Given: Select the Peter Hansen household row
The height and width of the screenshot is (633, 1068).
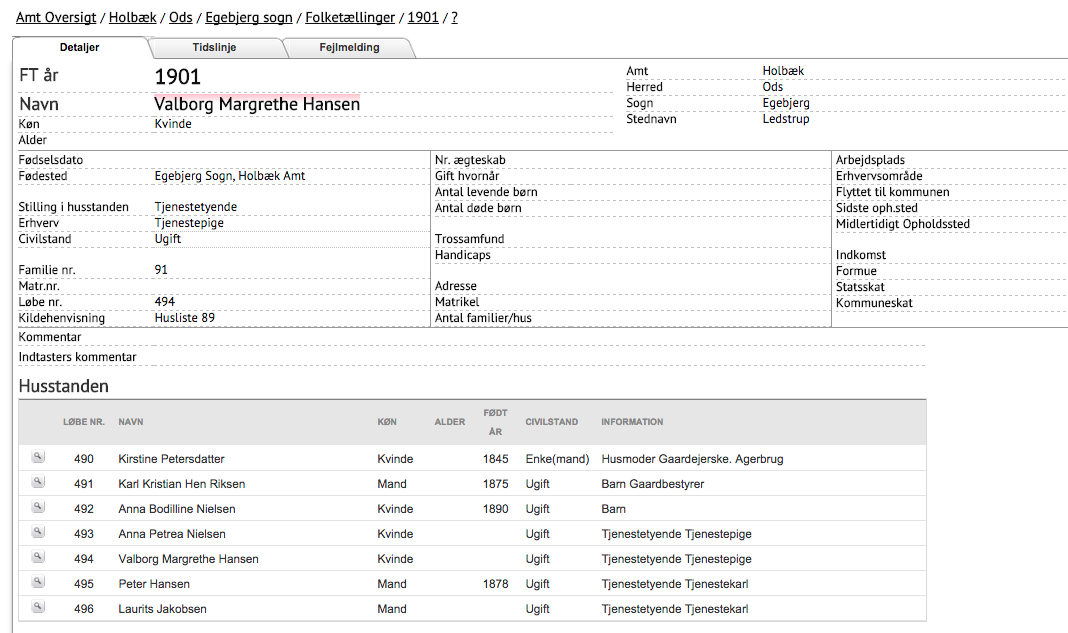Looking at the screenshot, I should click(x=472, y=584).
